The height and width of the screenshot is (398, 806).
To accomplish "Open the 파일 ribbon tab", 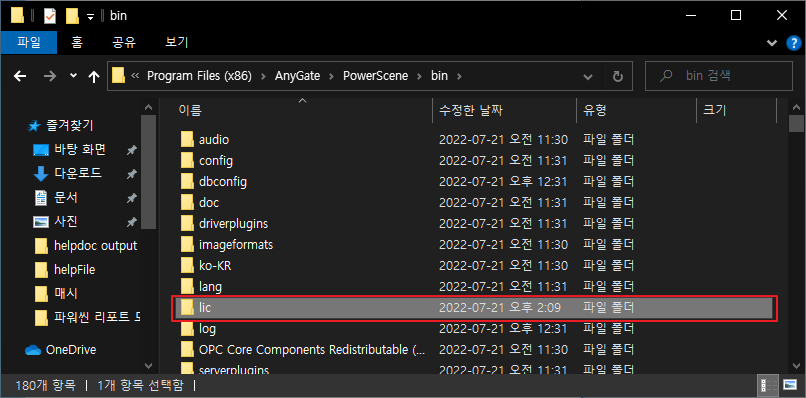I will [x=28, y=42].
